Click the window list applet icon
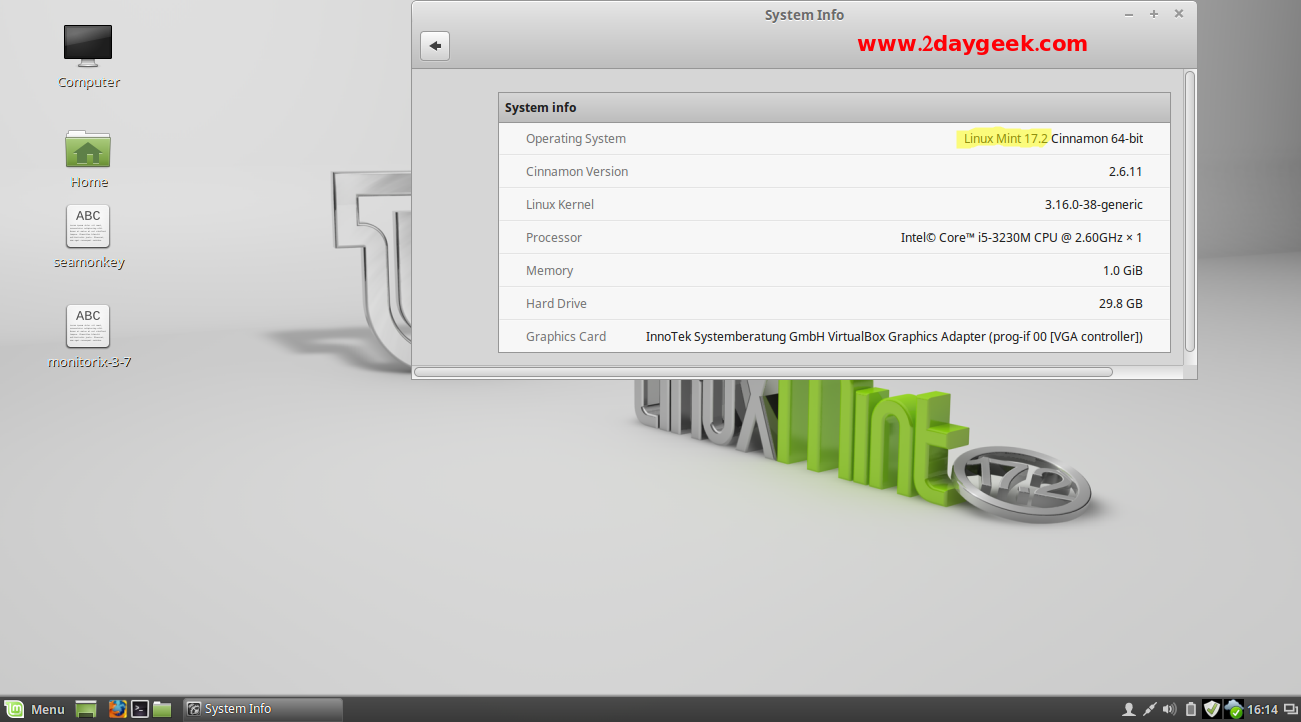This screenshot has width=1301, height=722. 1290,709
